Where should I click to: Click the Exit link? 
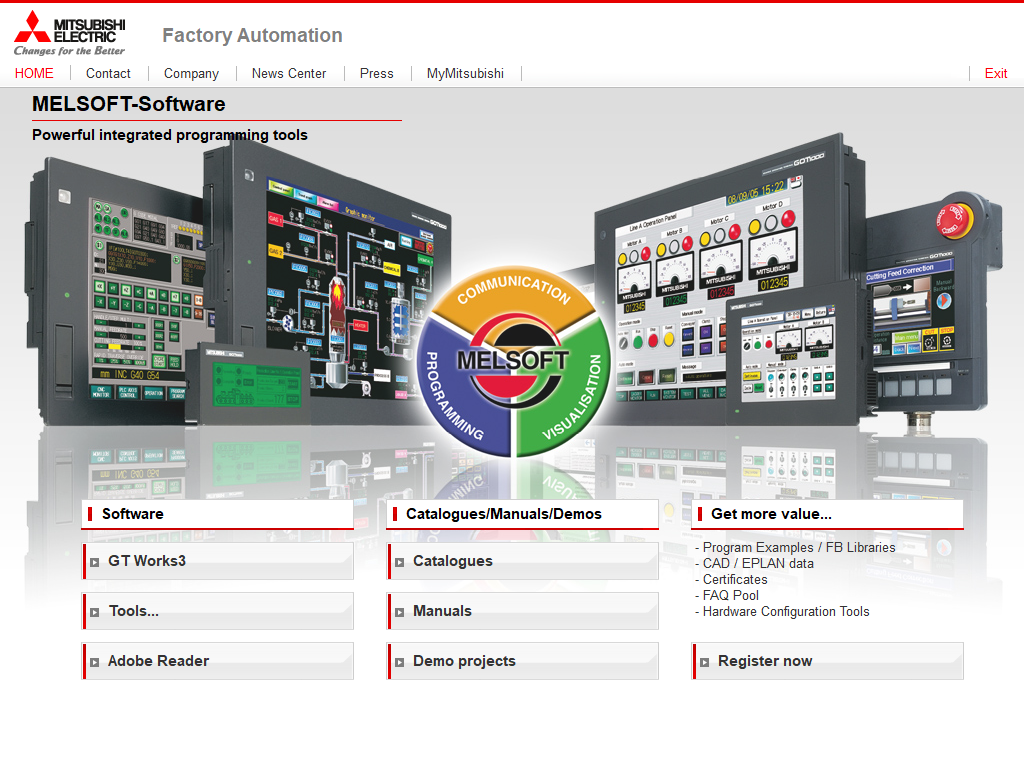click(996, 73)
